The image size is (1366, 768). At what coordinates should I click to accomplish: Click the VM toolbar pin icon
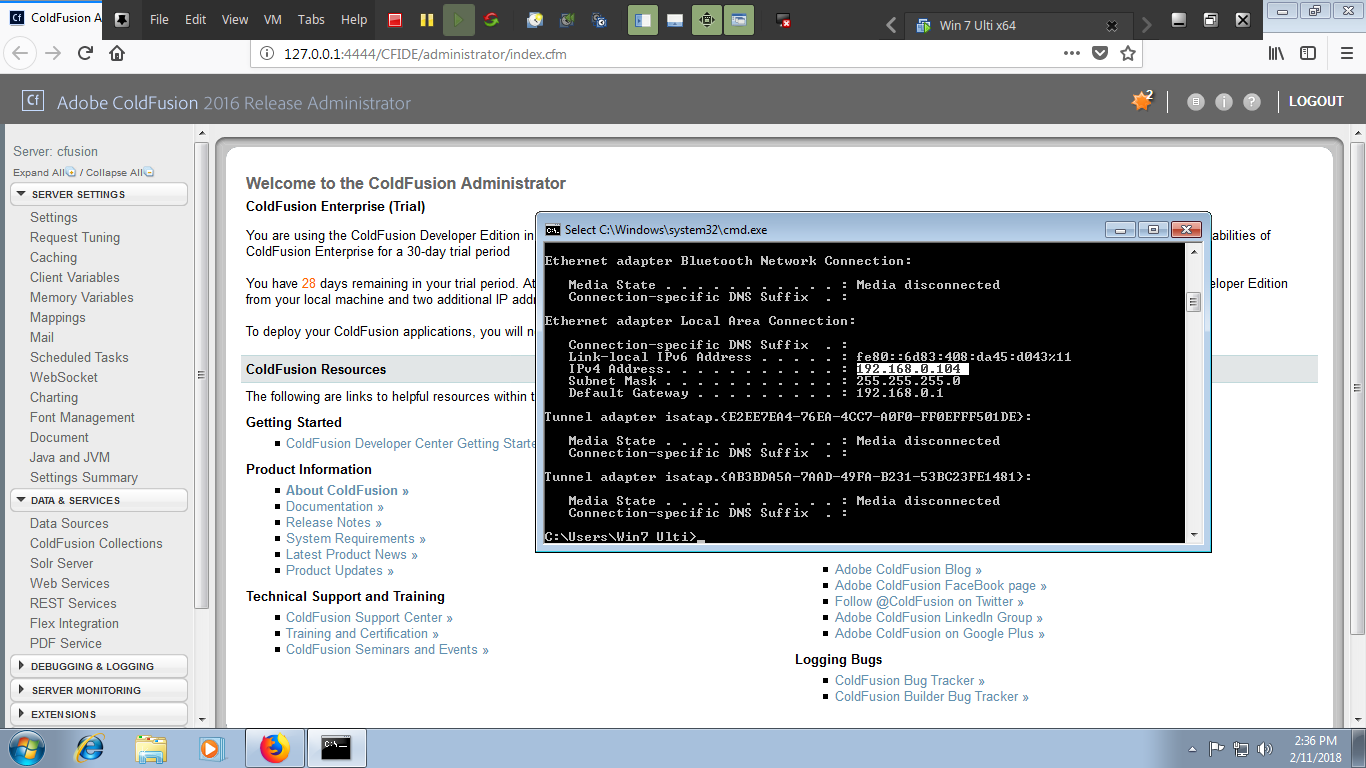pos(120,20)
